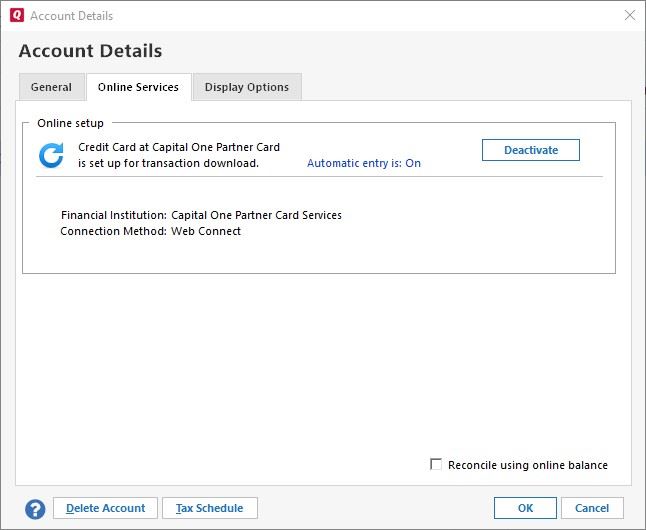
Task: Open the Tax Schedule dialog
Action: 210,508
